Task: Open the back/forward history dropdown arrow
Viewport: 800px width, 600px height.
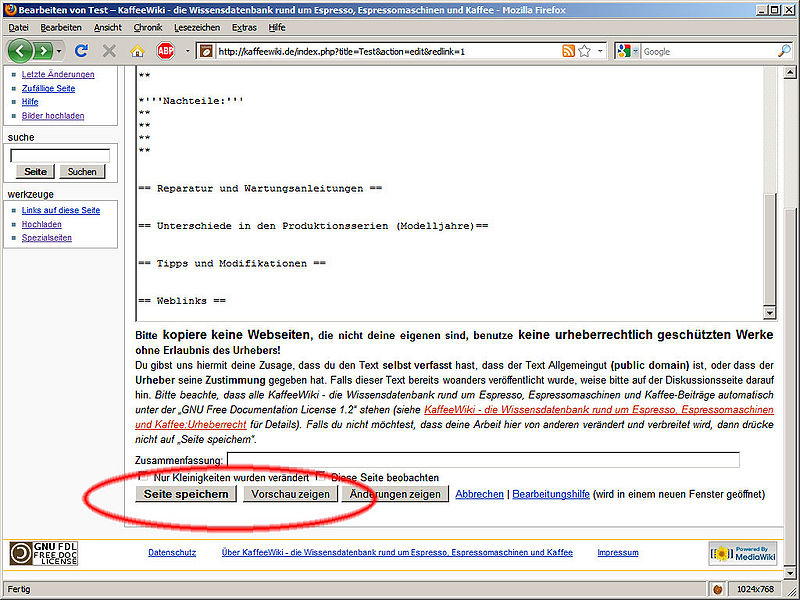Action: click(x=60, y=51)
